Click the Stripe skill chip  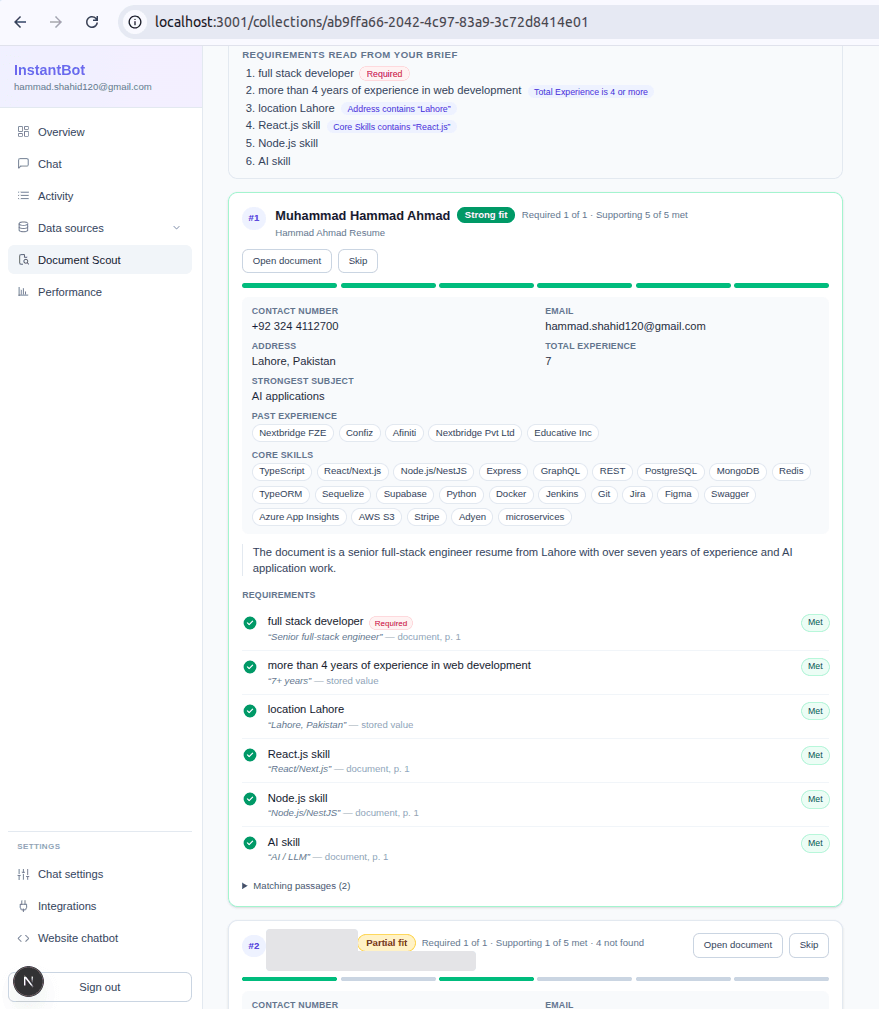click(427, 517)
